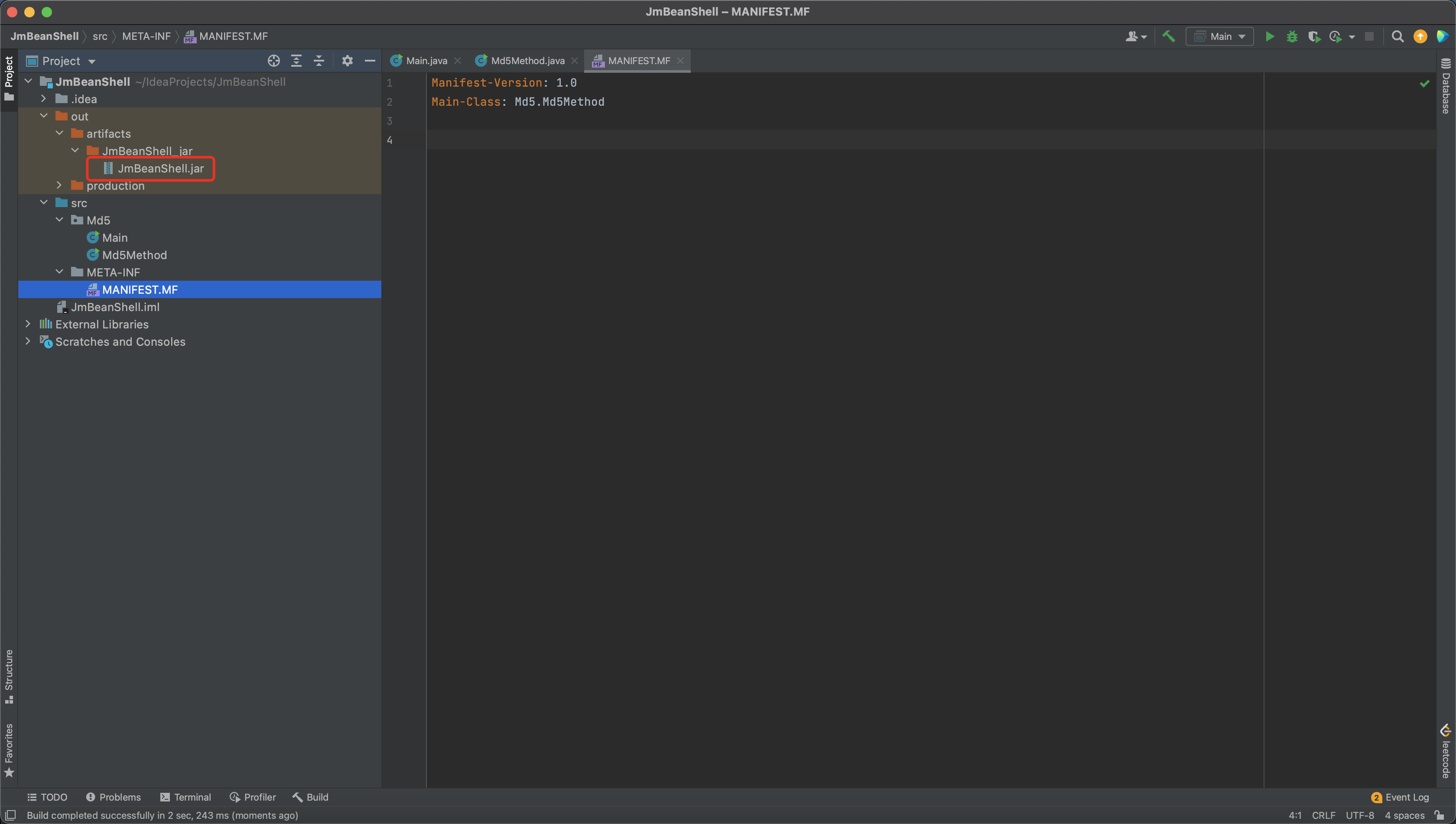Open the user account icon menu
The height and width of the screenshot is (824, 1456).
pos(1136,36)
